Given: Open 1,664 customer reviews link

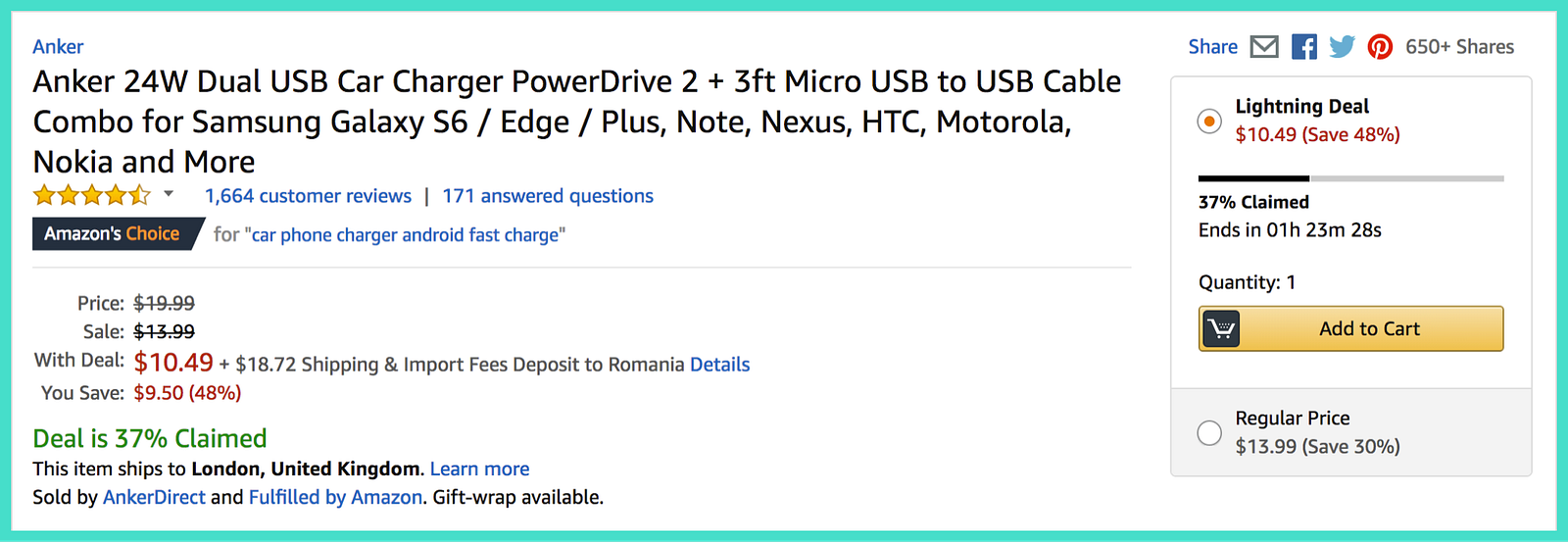Looking at the screenshot, I should 308,195.
